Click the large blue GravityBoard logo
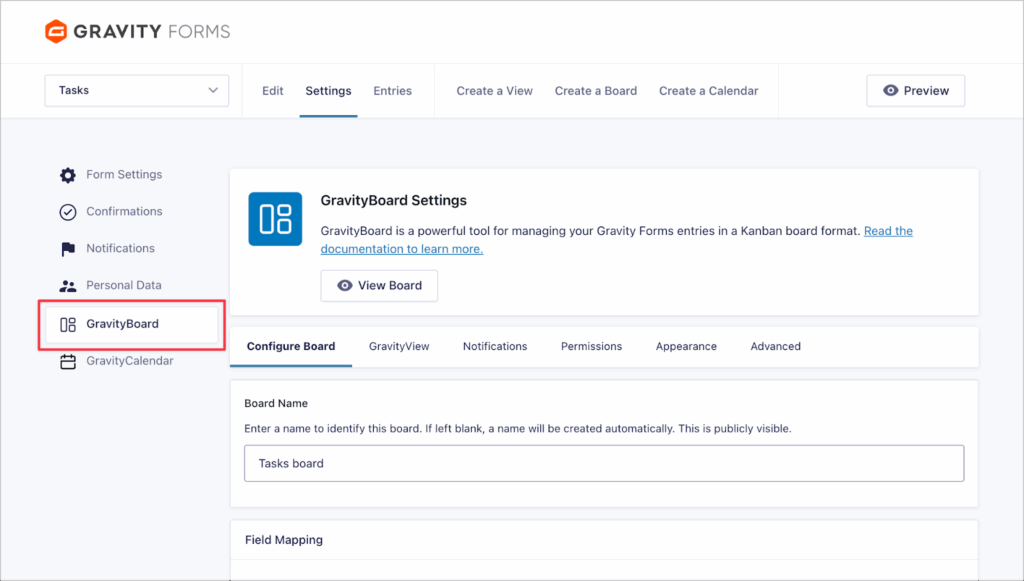This screenshot has height=581, width=1024. (275, 219)
